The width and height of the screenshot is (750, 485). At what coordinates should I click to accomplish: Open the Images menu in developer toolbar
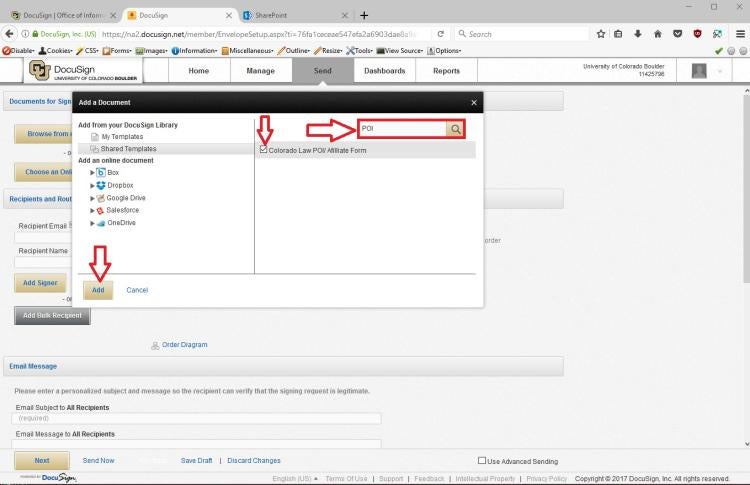(152, 51)
